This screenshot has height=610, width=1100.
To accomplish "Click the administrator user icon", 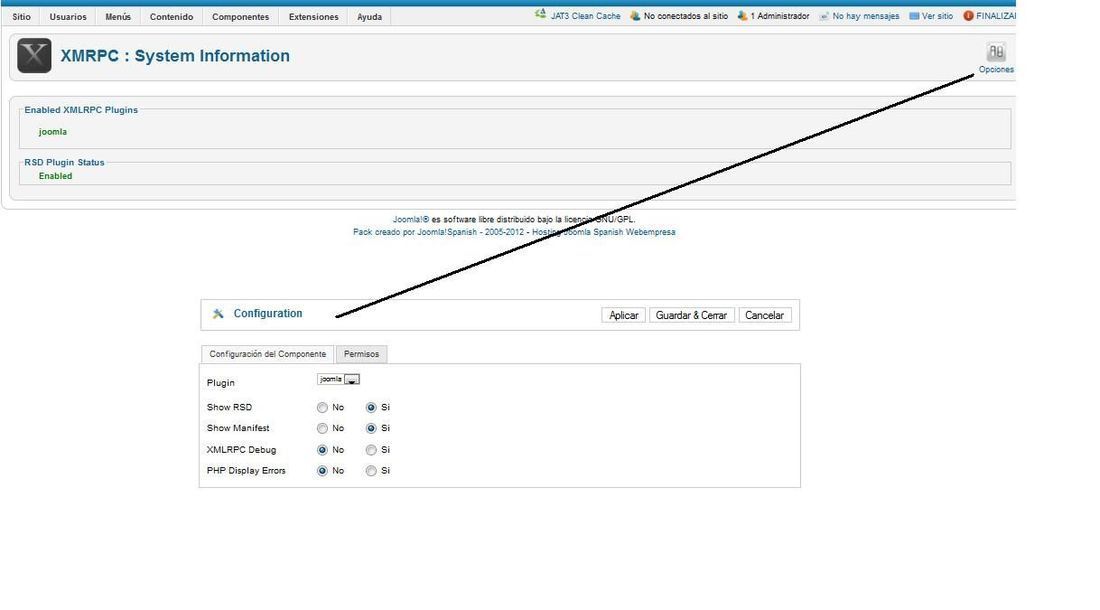I will pyautogui.click(x=742, y=15).
